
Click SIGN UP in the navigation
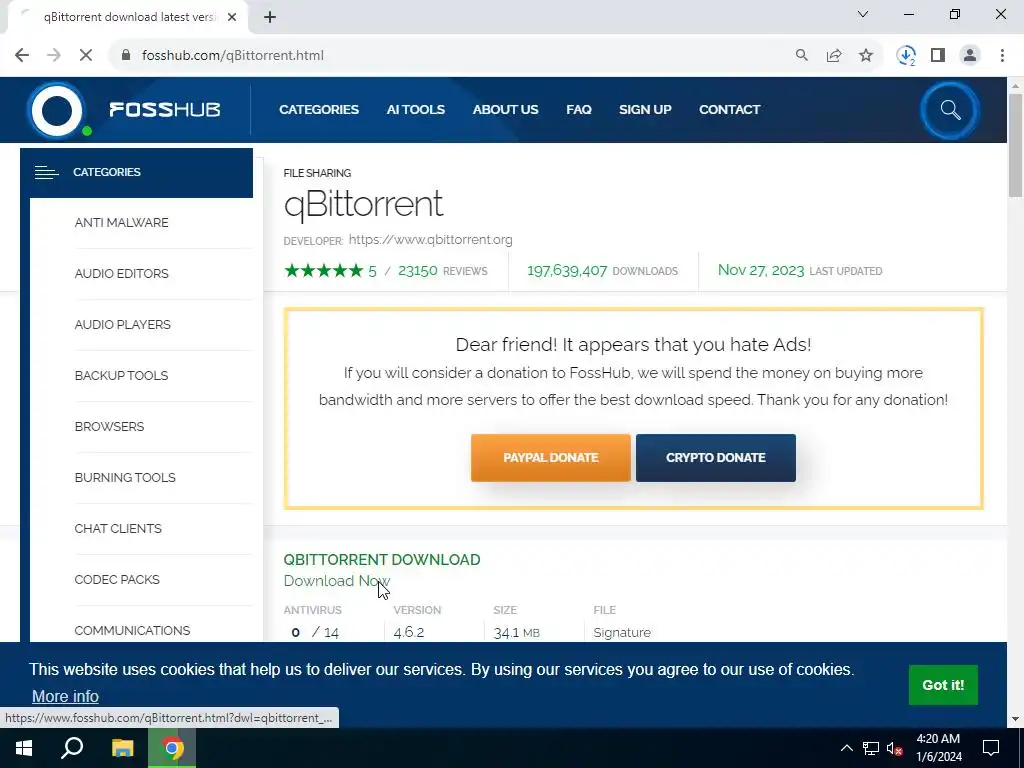(645, 110)
